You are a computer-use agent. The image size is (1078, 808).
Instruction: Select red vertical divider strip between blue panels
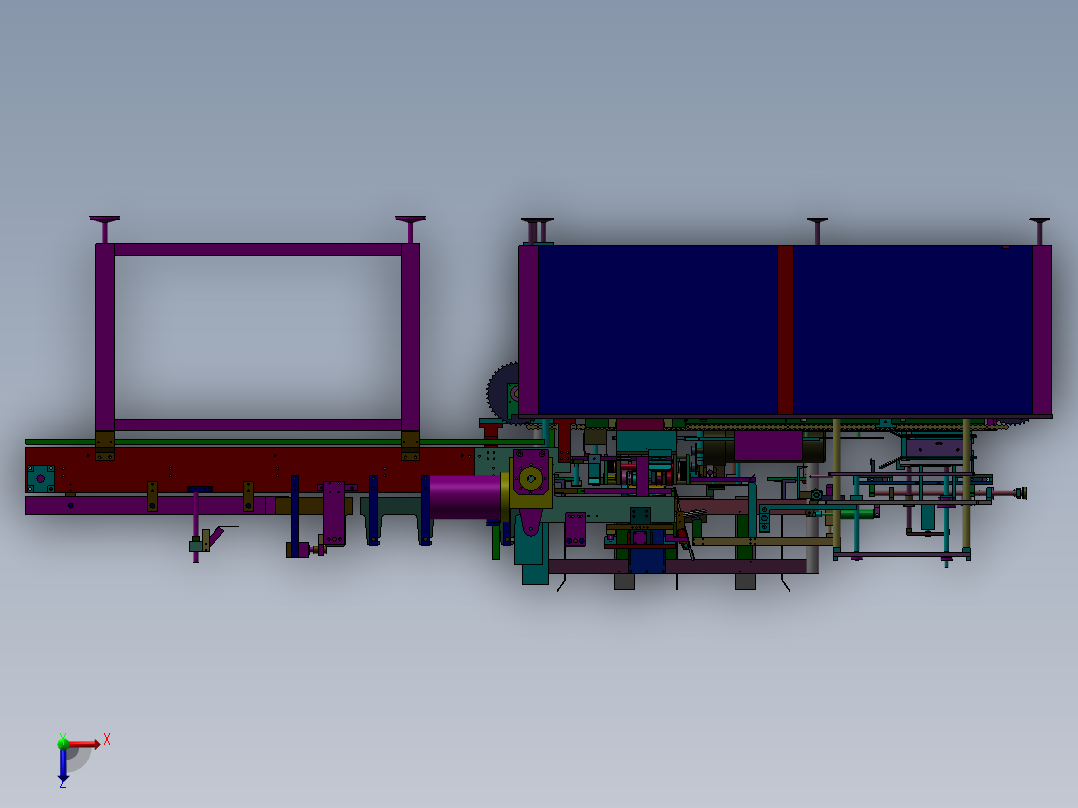pos(786,330)
